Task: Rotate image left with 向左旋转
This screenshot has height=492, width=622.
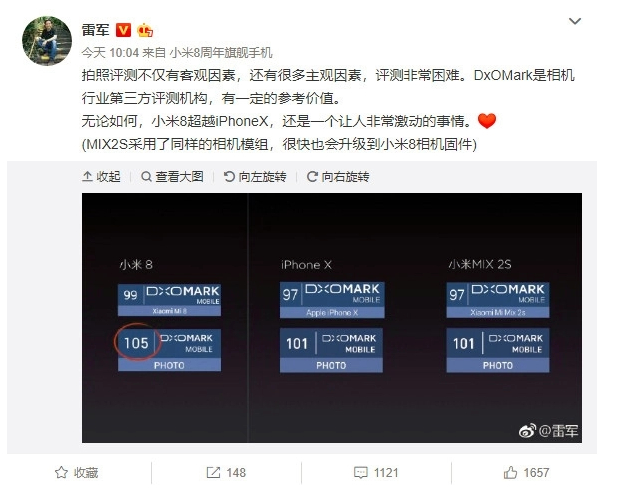Action: click(x=255, y=177)
